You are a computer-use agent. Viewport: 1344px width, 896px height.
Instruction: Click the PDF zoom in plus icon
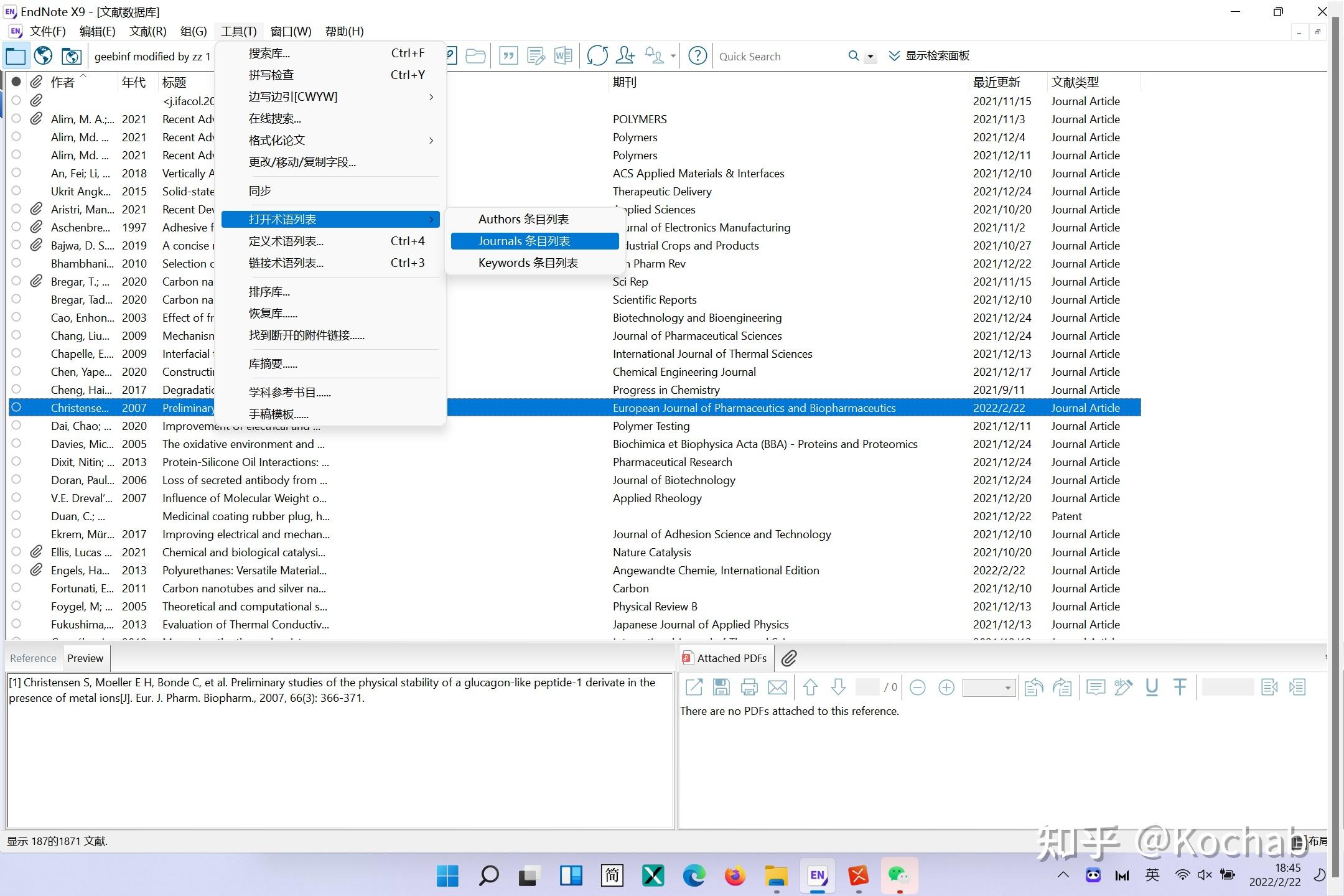point(946,688)
